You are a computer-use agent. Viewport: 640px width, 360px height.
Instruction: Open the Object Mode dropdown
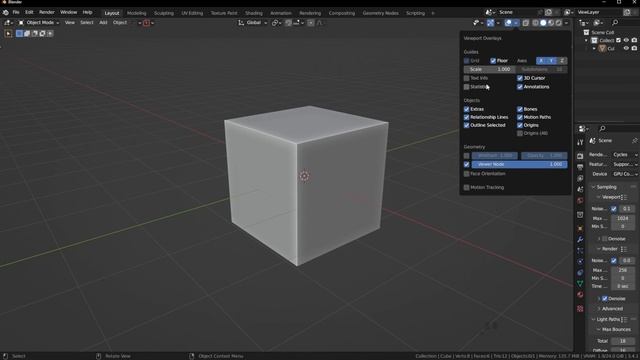(39, 23)
